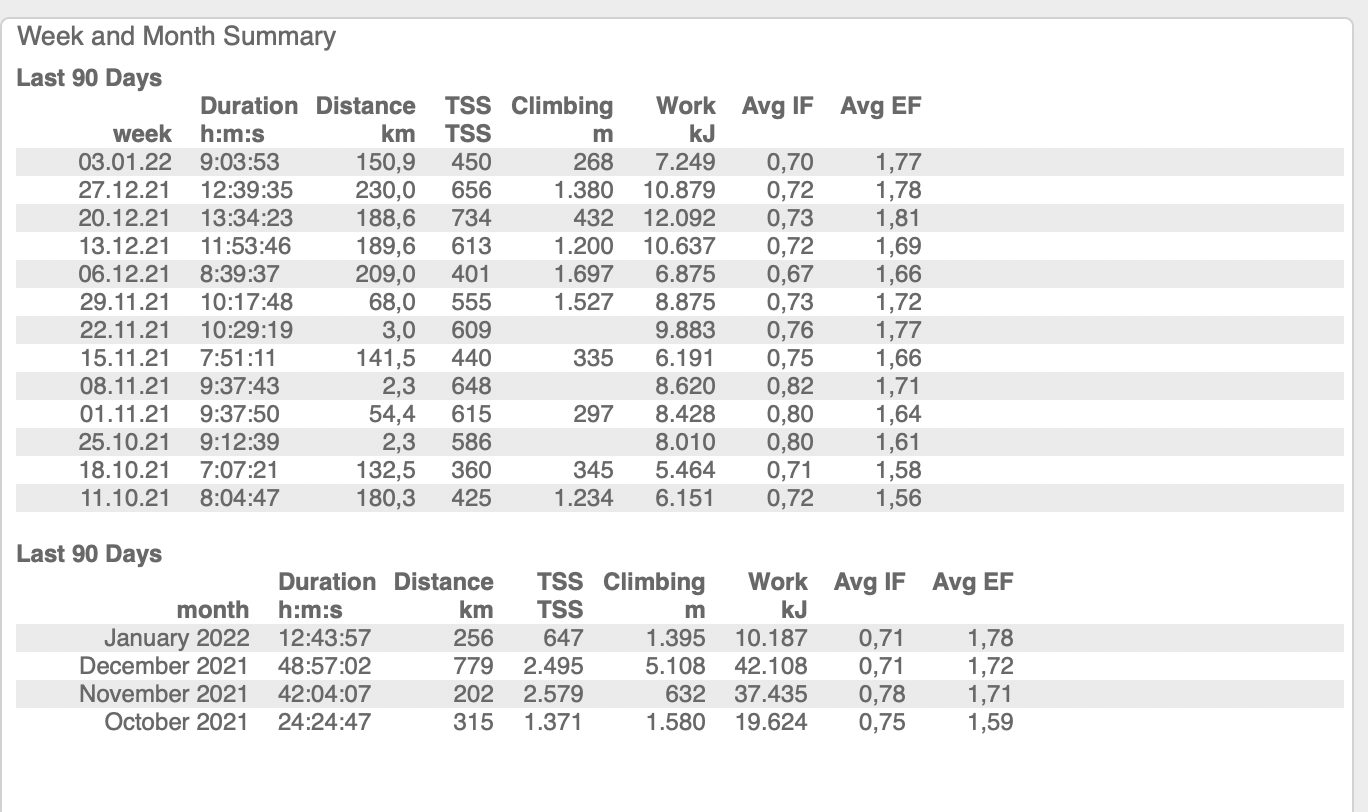Image resolution: width=1368 pixels, height=812 pixels.
Task: Select the 11.10.21 week date
Action: [x=126, y=498]
